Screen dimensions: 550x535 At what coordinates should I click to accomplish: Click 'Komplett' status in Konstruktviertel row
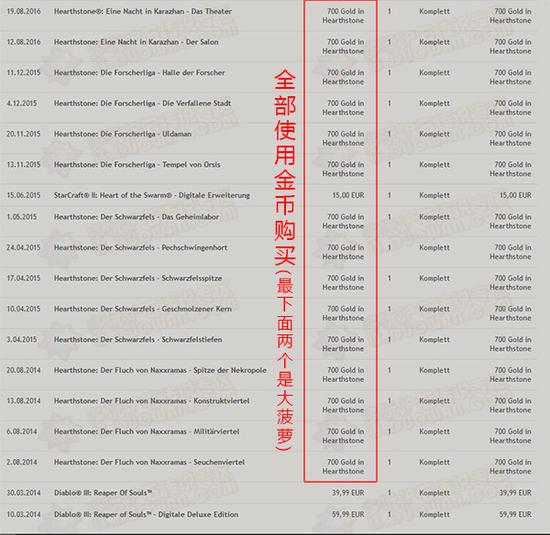[434, 401]
